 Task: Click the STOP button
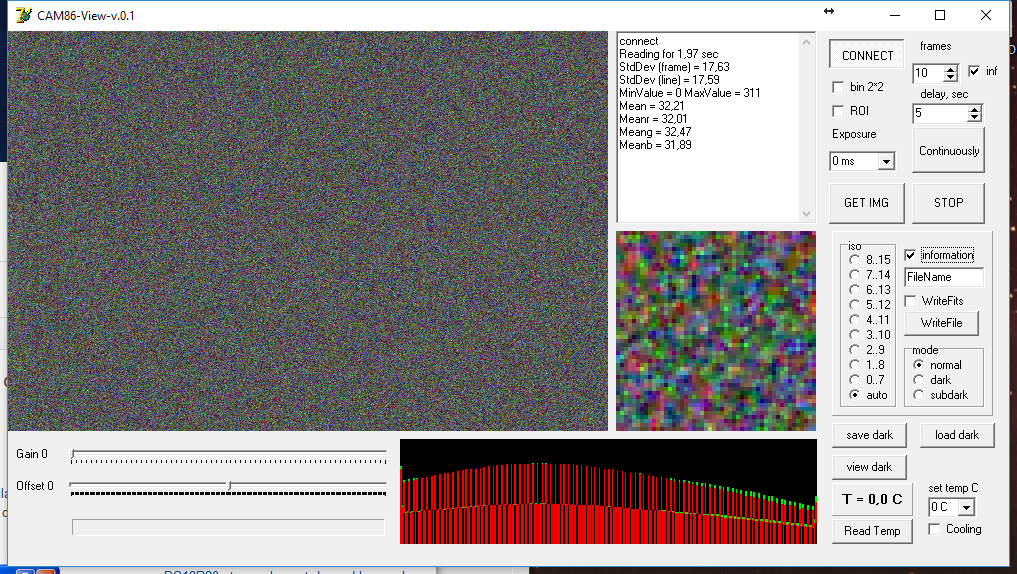948,203
